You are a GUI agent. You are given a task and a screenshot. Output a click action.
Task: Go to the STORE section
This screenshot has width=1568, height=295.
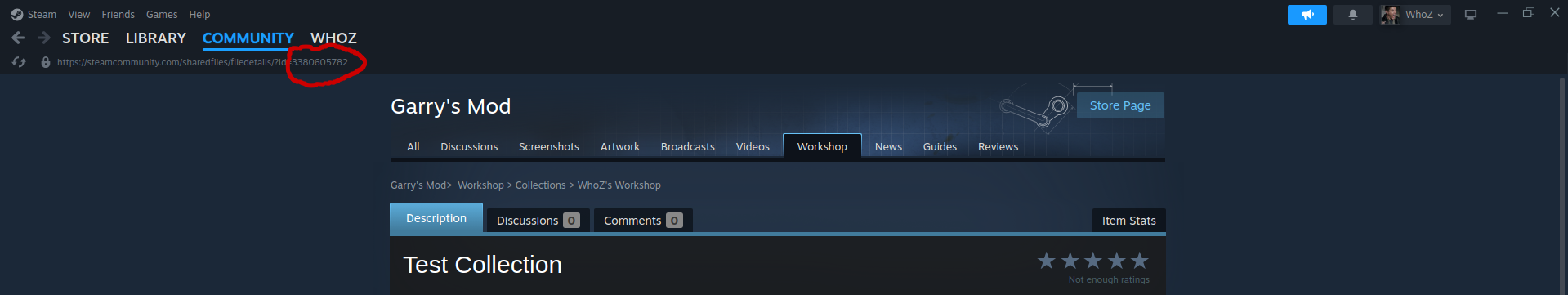[x=86, y=38]
